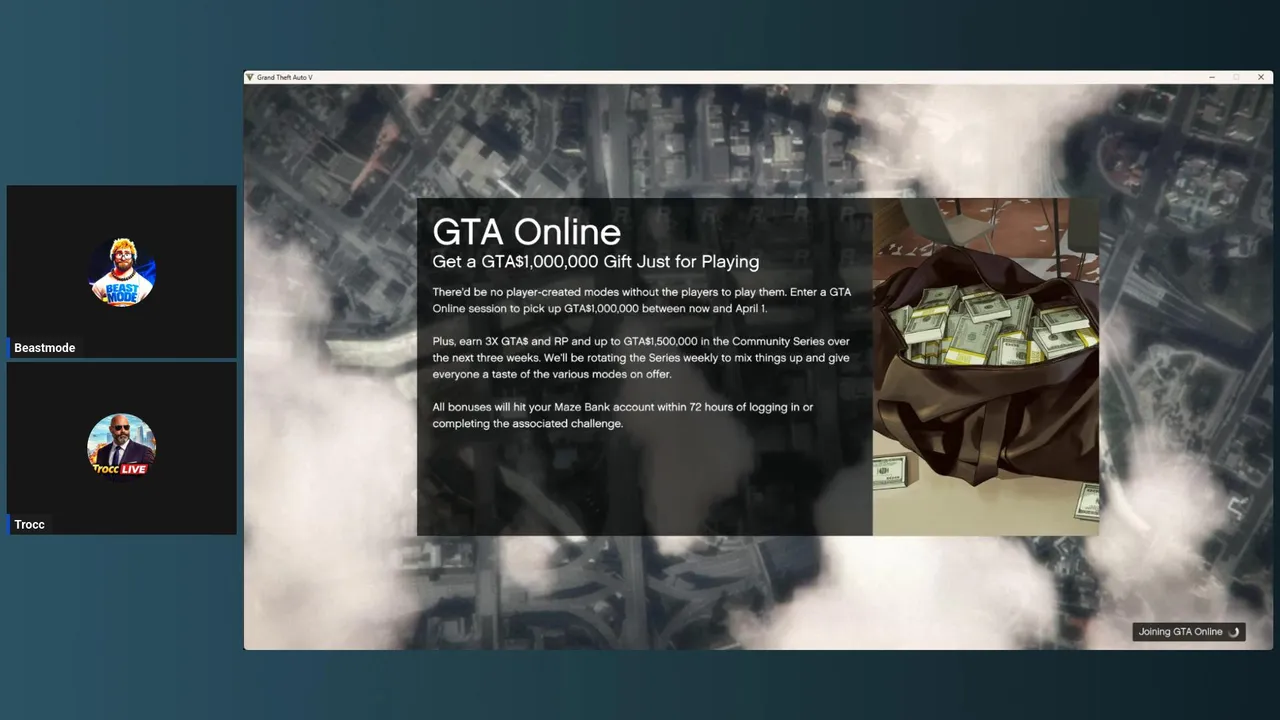Click the Grand Theft Auto V window icon
1280x720 pixels.
pos(250,77)
